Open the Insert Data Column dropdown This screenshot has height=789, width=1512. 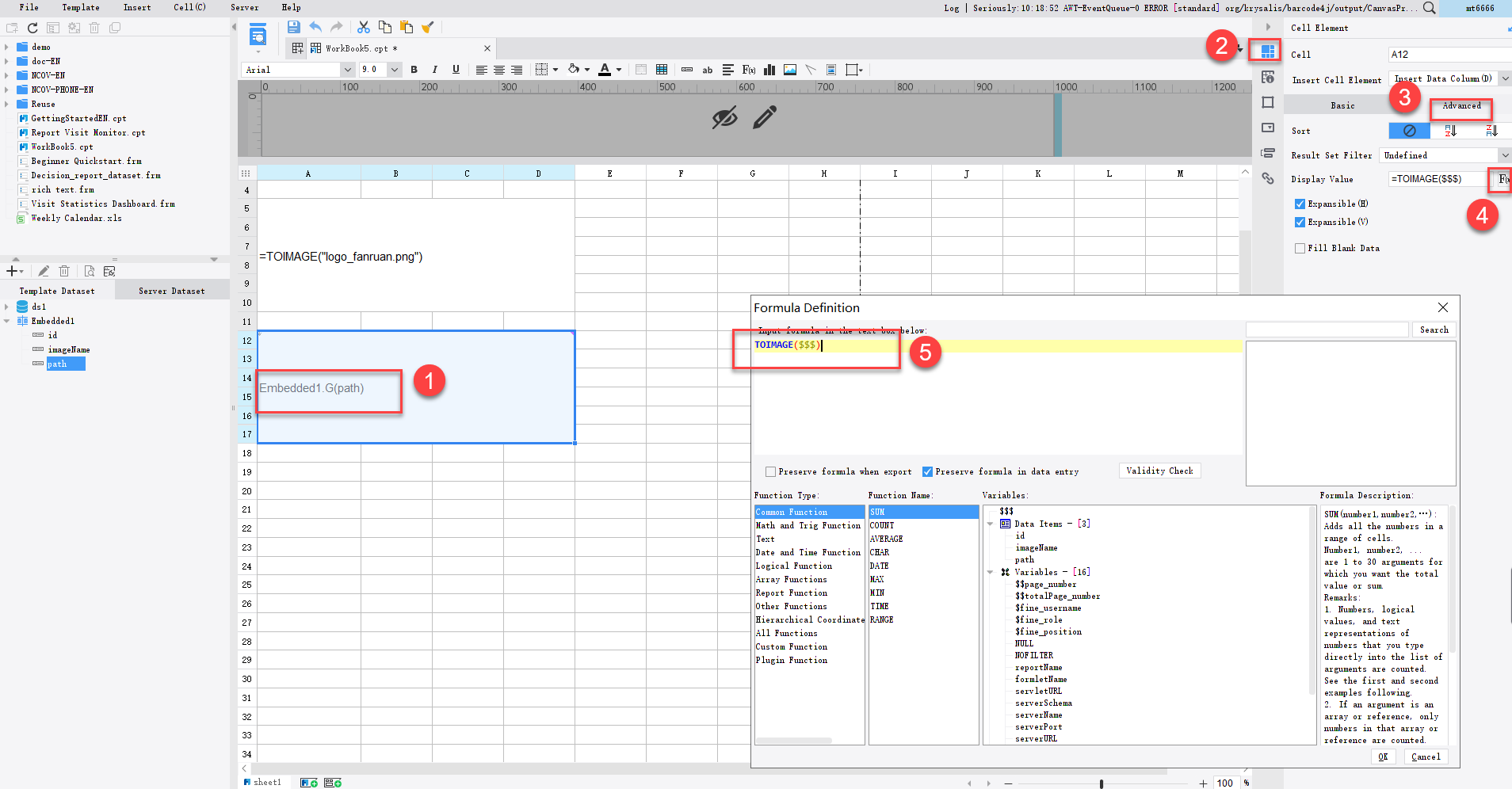click(1506, 78)
